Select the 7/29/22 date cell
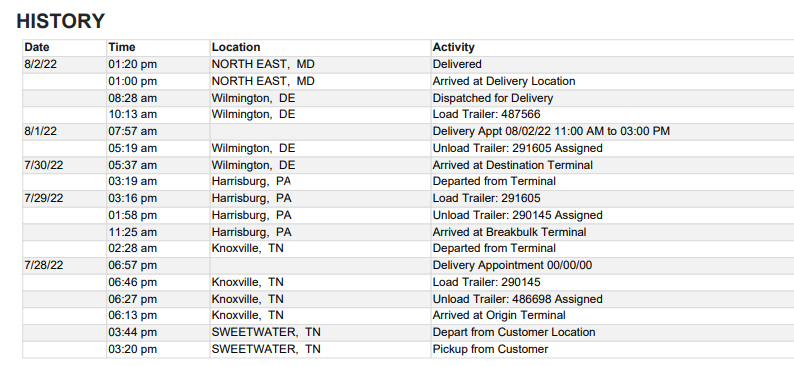The width and height of the screenshot is (794, 366). (x=44, y=198)
